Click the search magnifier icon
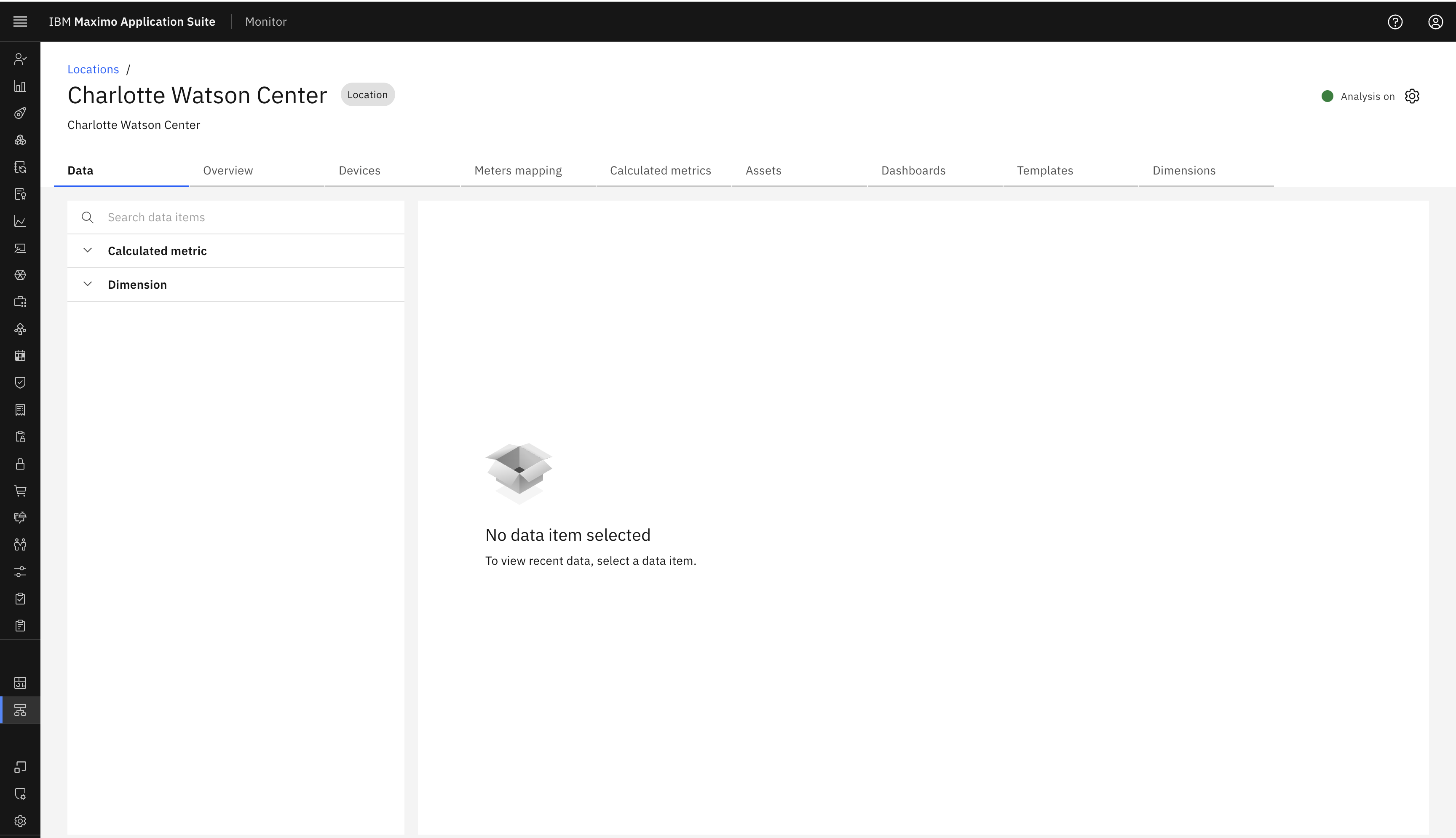Viewport: 1456px width, 838px height. (87, 218)
